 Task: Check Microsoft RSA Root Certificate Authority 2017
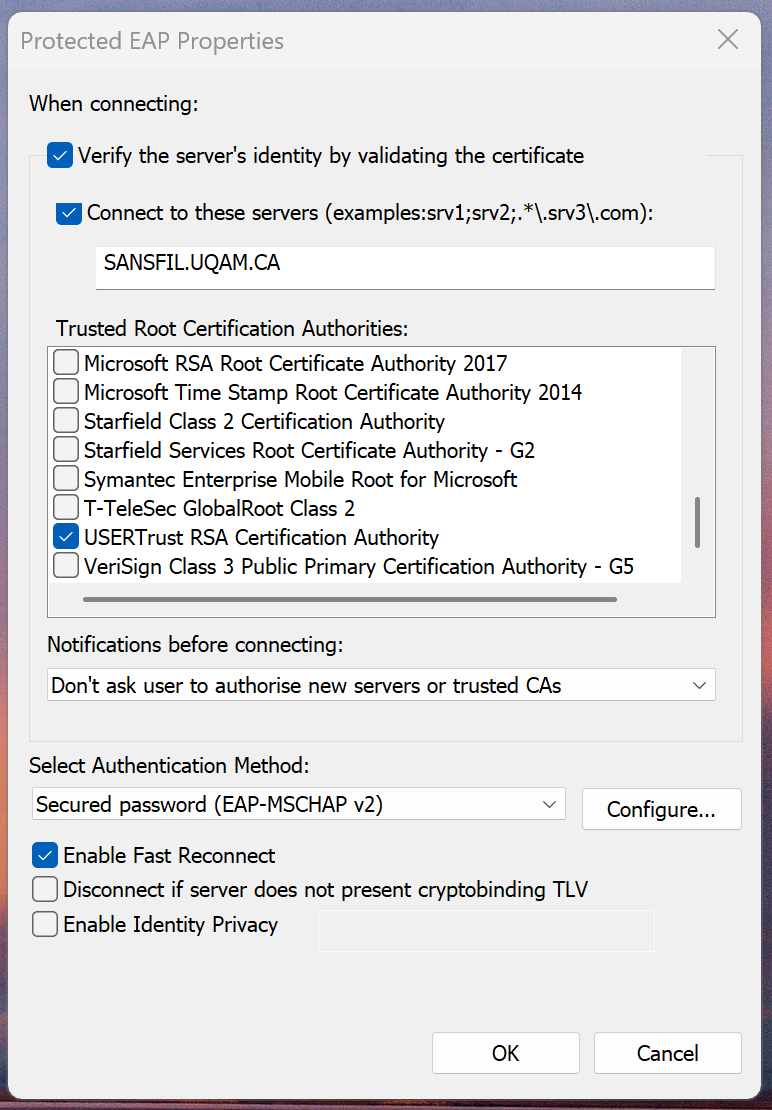[x=66, y=362]
